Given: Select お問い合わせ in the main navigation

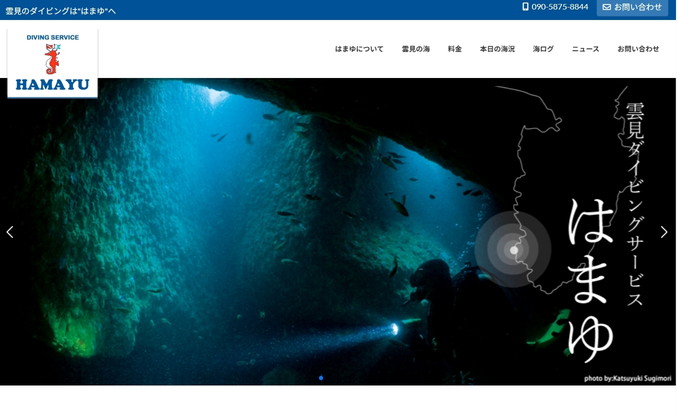Looking at the screenshot, I should pos(638,49).
